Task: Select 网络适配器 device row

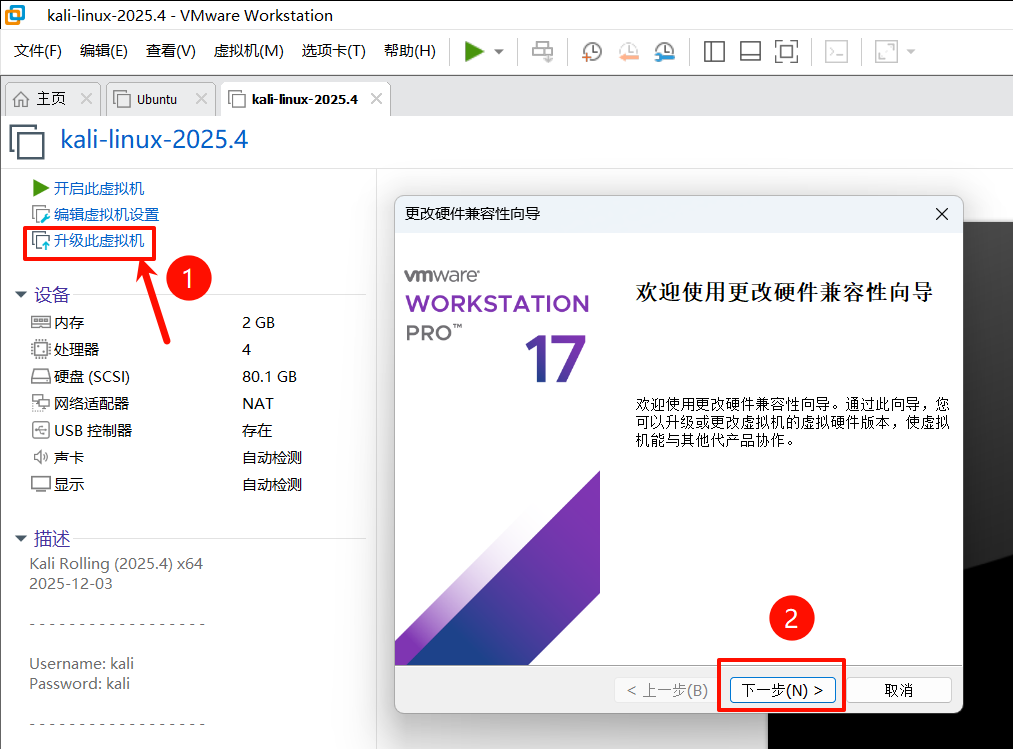Action: [91, 404]
